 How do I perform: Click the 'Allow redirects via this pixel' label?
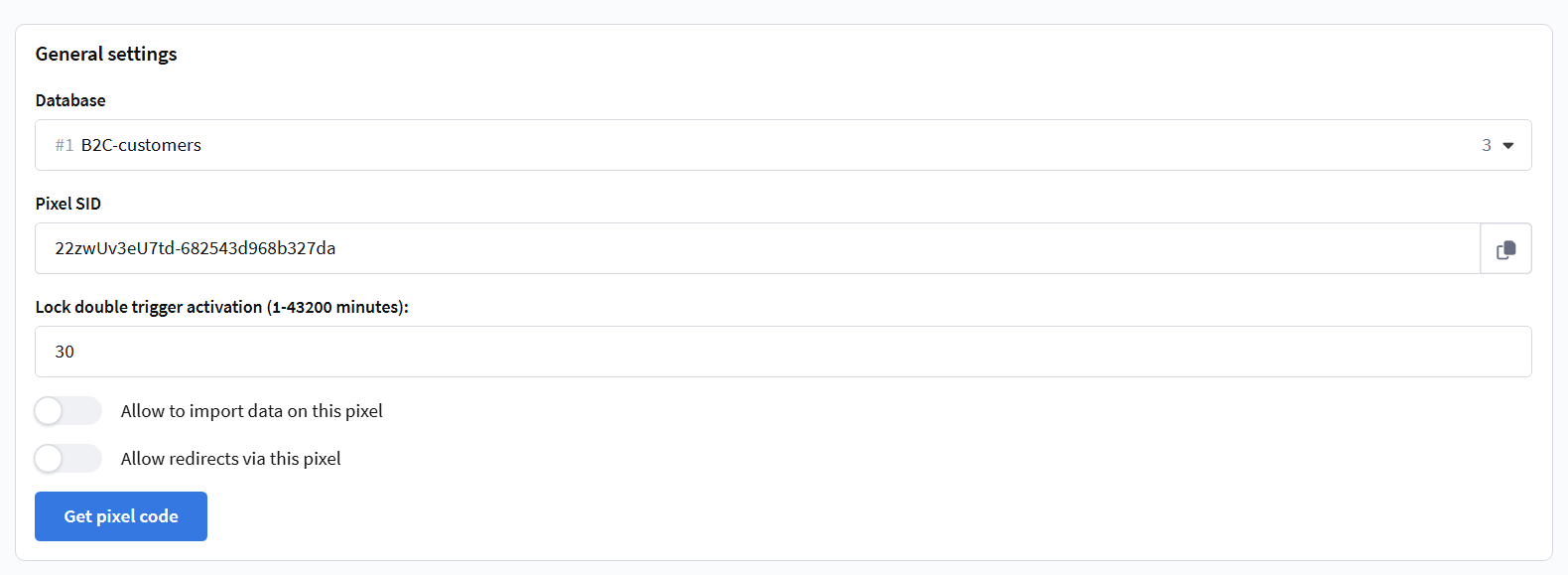pyautogui.click(x=230, y=459)
